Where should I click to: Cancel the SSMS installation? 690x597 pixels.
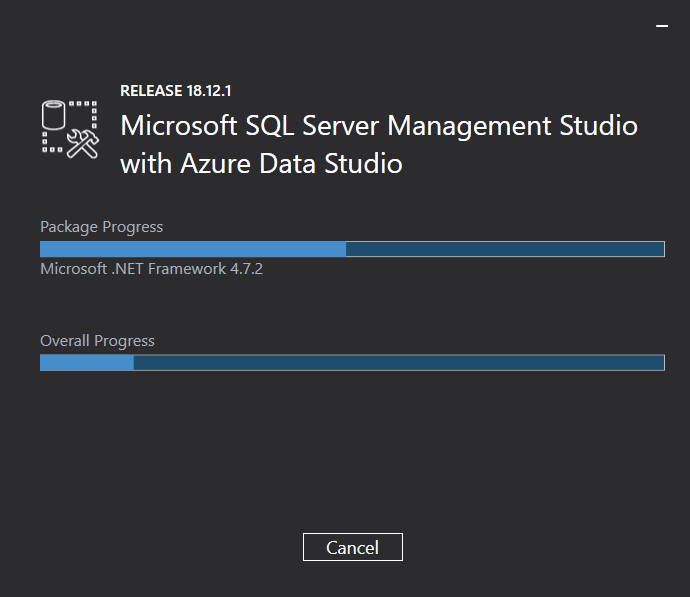click(x=352, y=547)
